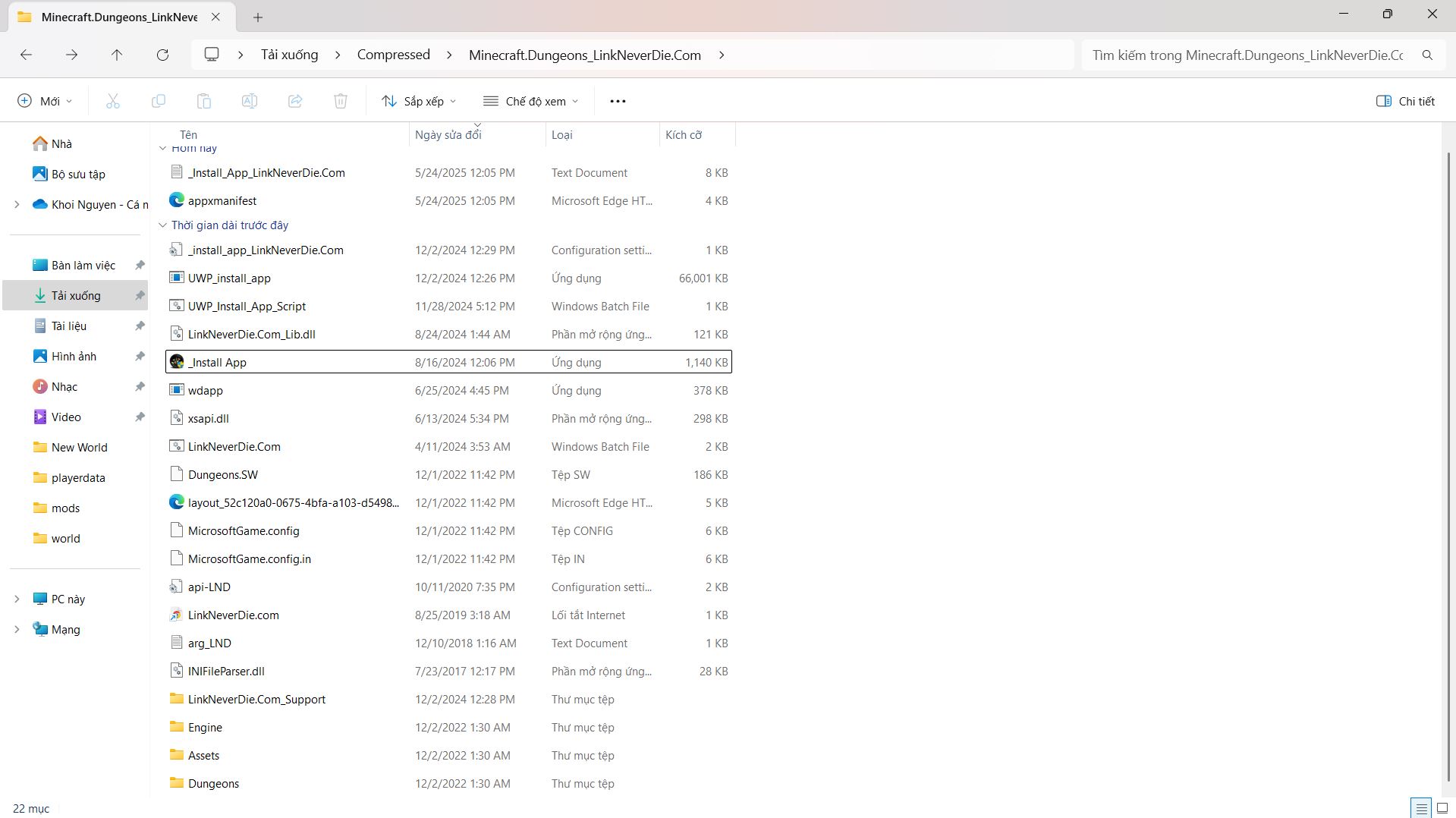The image size is (1456, 818).
Task: Collapse the Thời gian dài trước đây group
Action: pos(162,225)
